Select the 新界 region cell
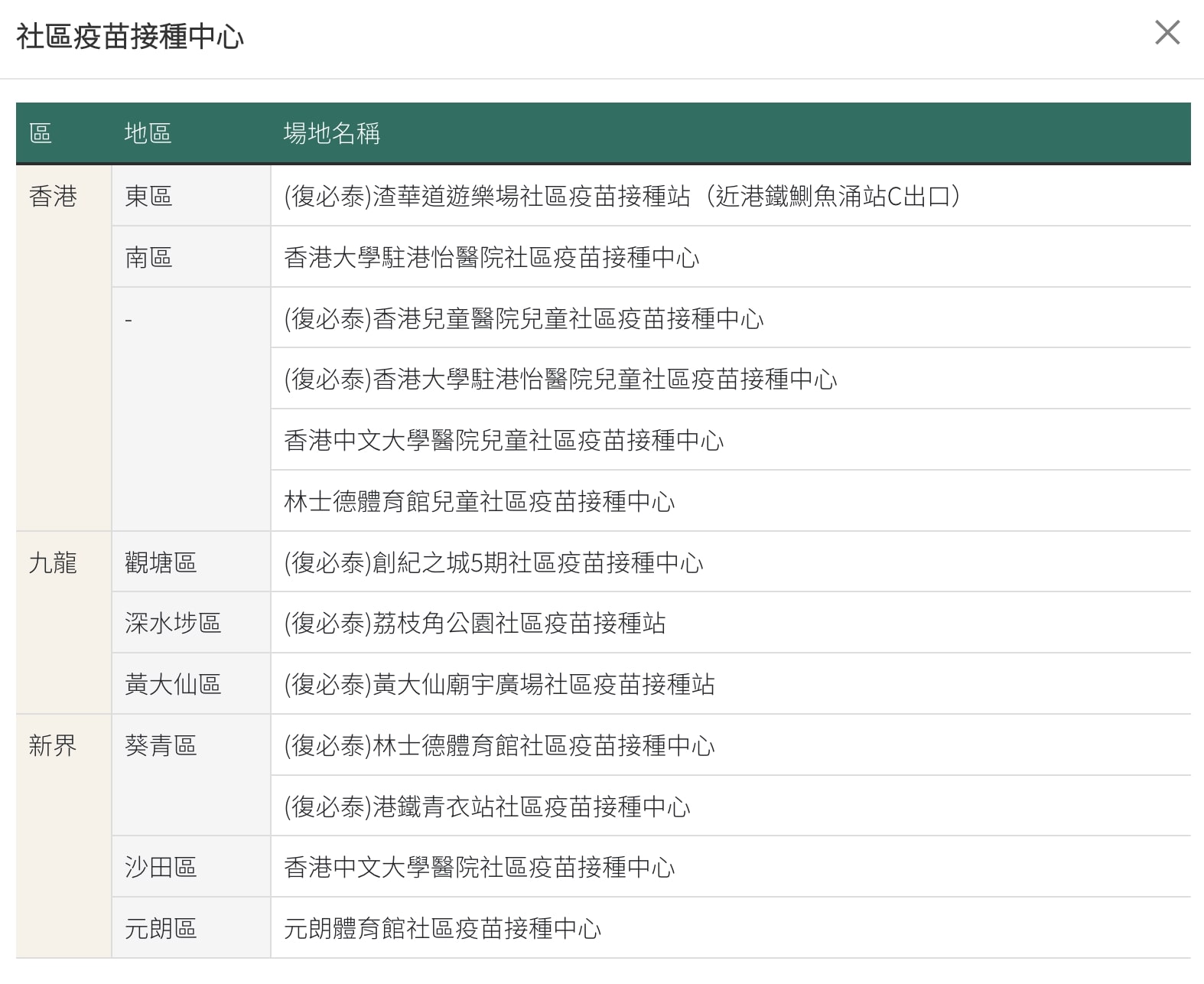 point(63,836)
